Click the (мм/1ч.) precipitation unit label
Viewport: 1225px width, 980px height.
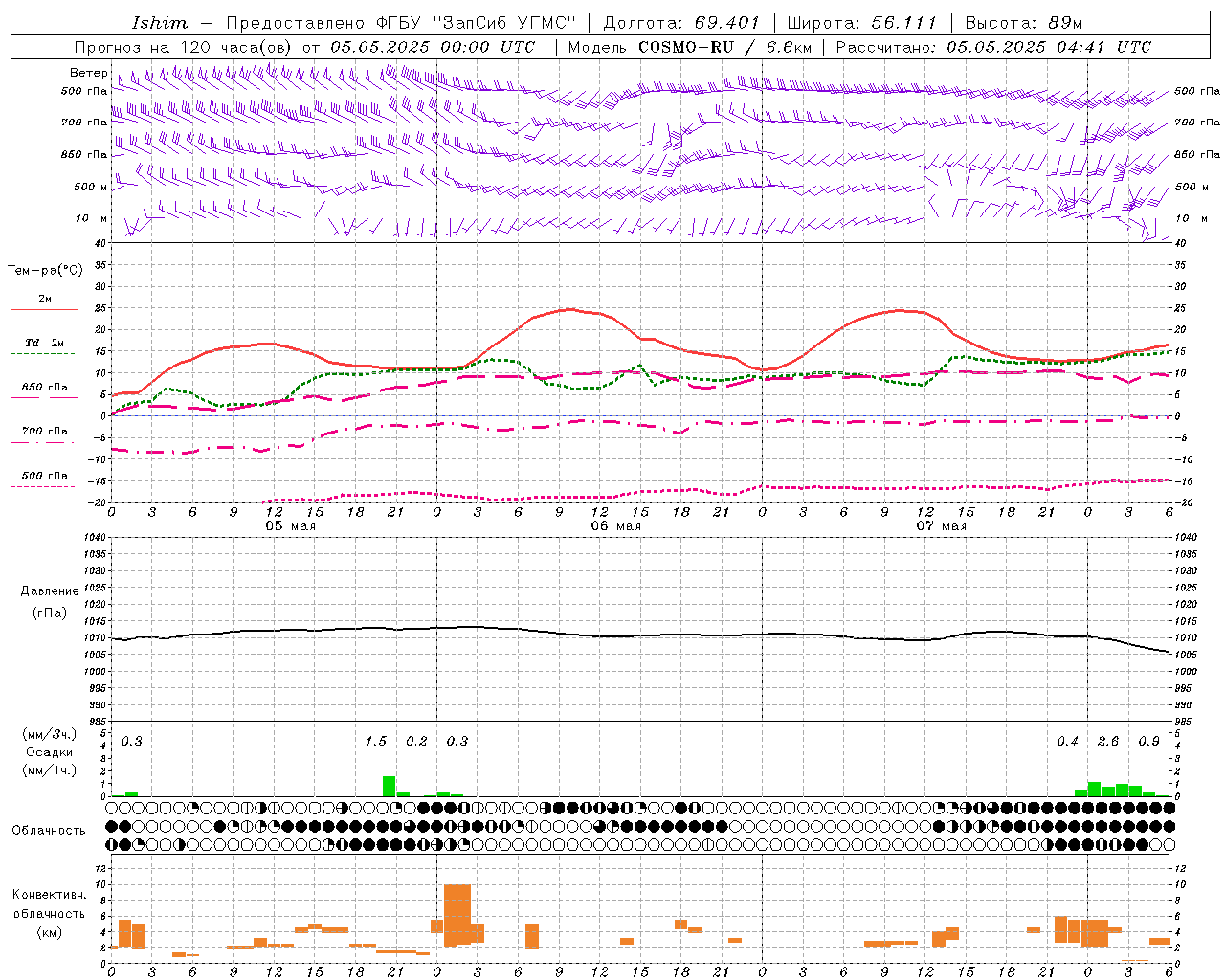[x=50, y=770]
